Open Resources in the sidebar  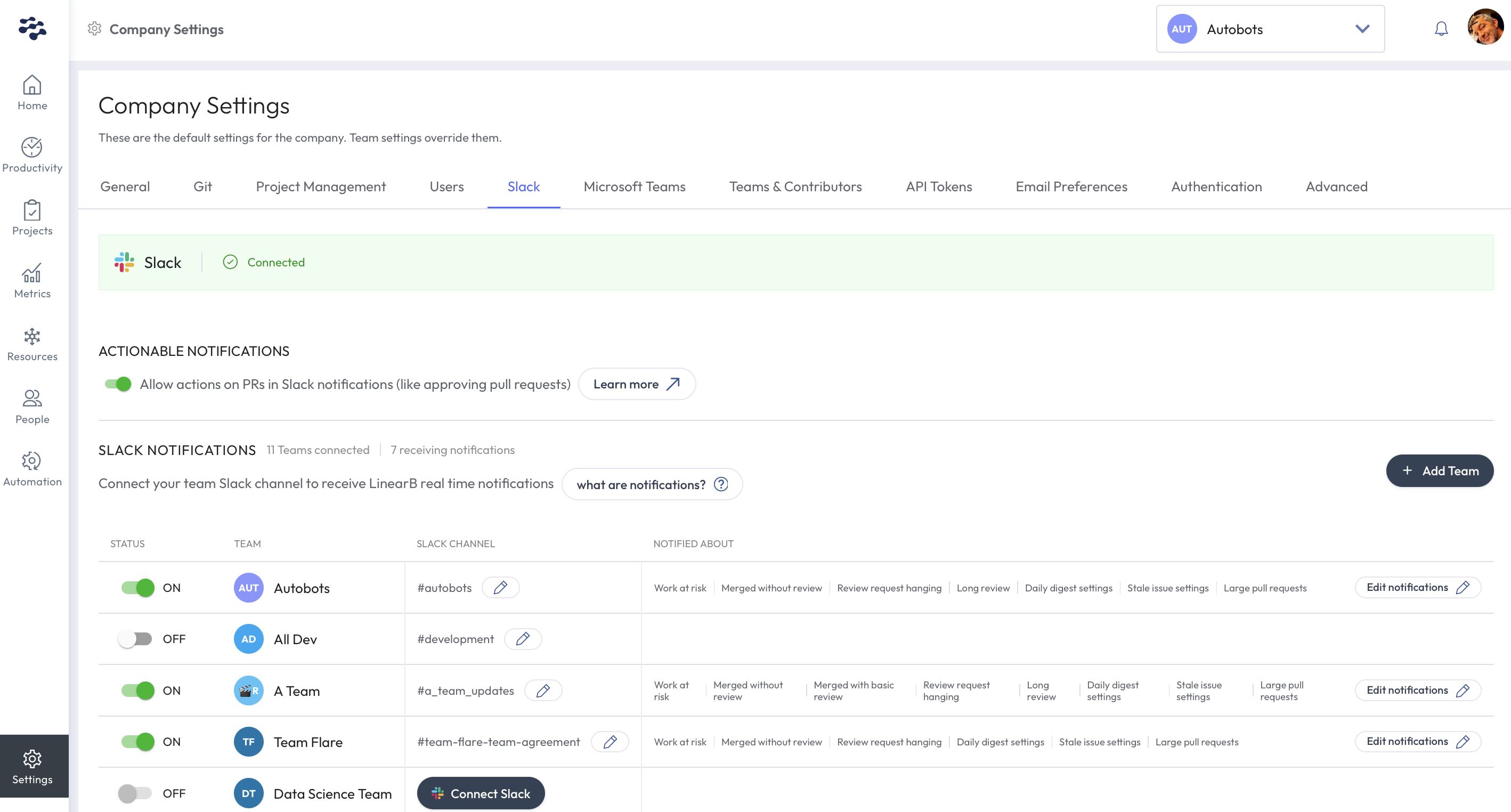[x=33, y=344]
